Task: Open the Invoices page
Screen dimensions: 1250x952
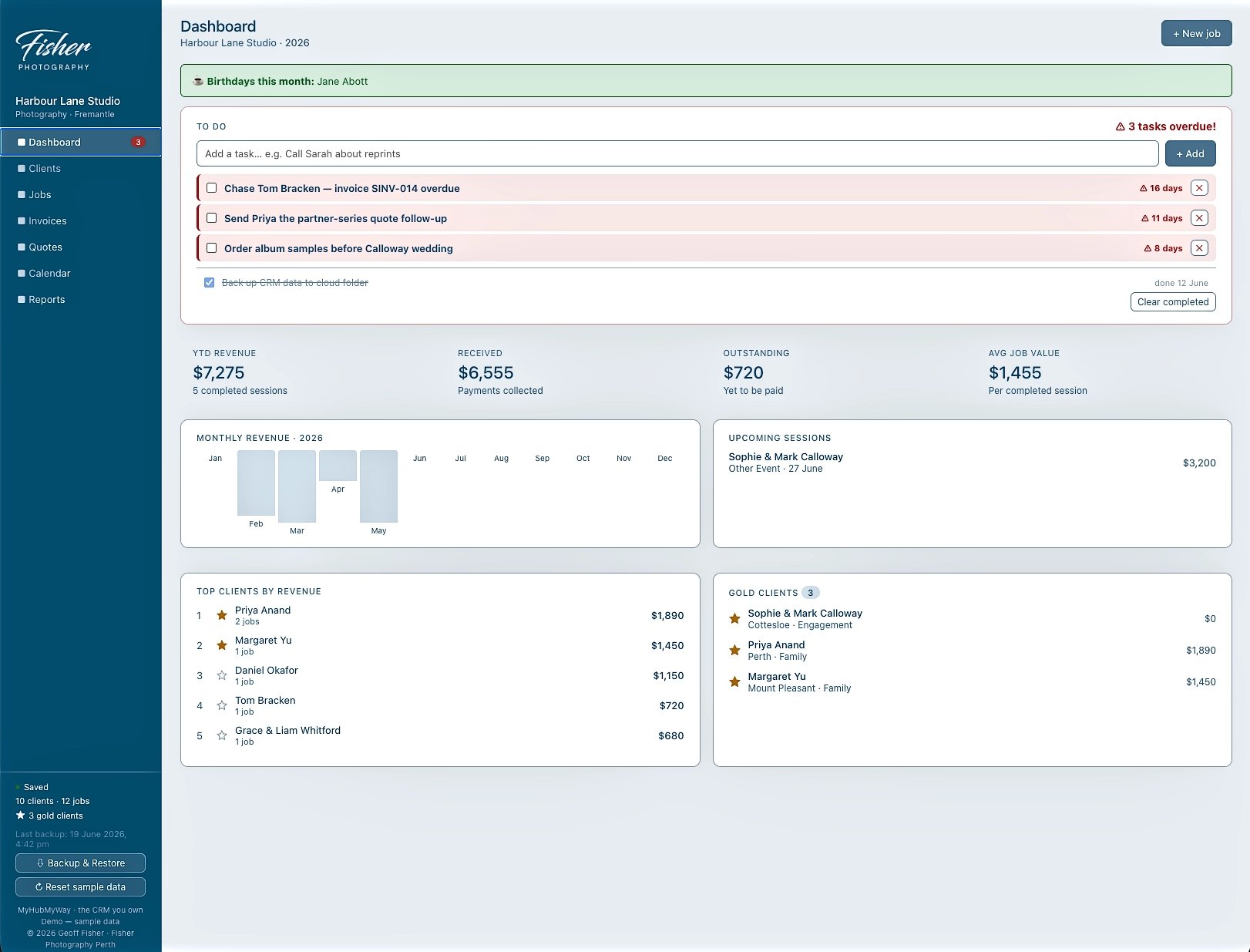Action: tap(81, 220)
